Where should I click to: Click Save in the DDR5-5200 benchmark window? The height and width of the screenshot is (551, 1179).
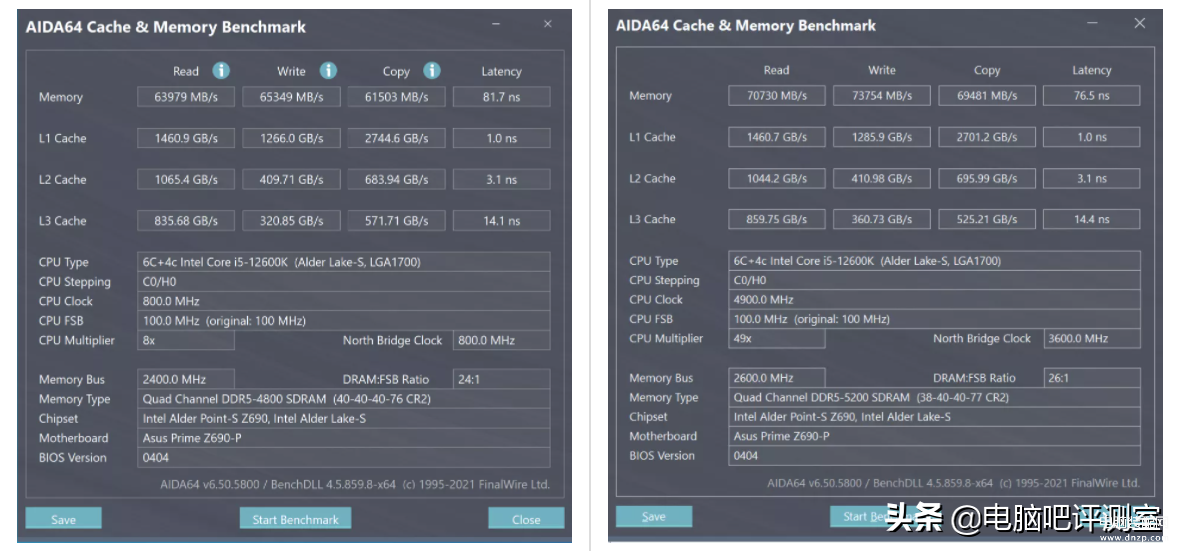click(x=653, y=516)
